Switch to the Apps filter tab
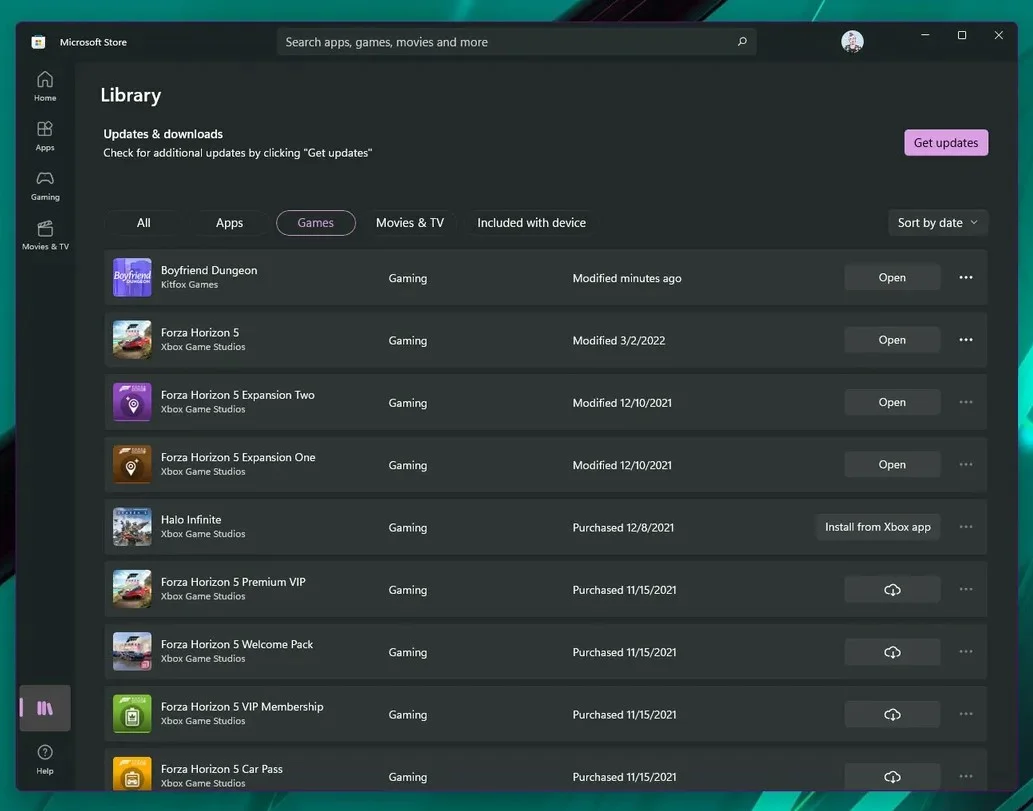 pos(229,223)
